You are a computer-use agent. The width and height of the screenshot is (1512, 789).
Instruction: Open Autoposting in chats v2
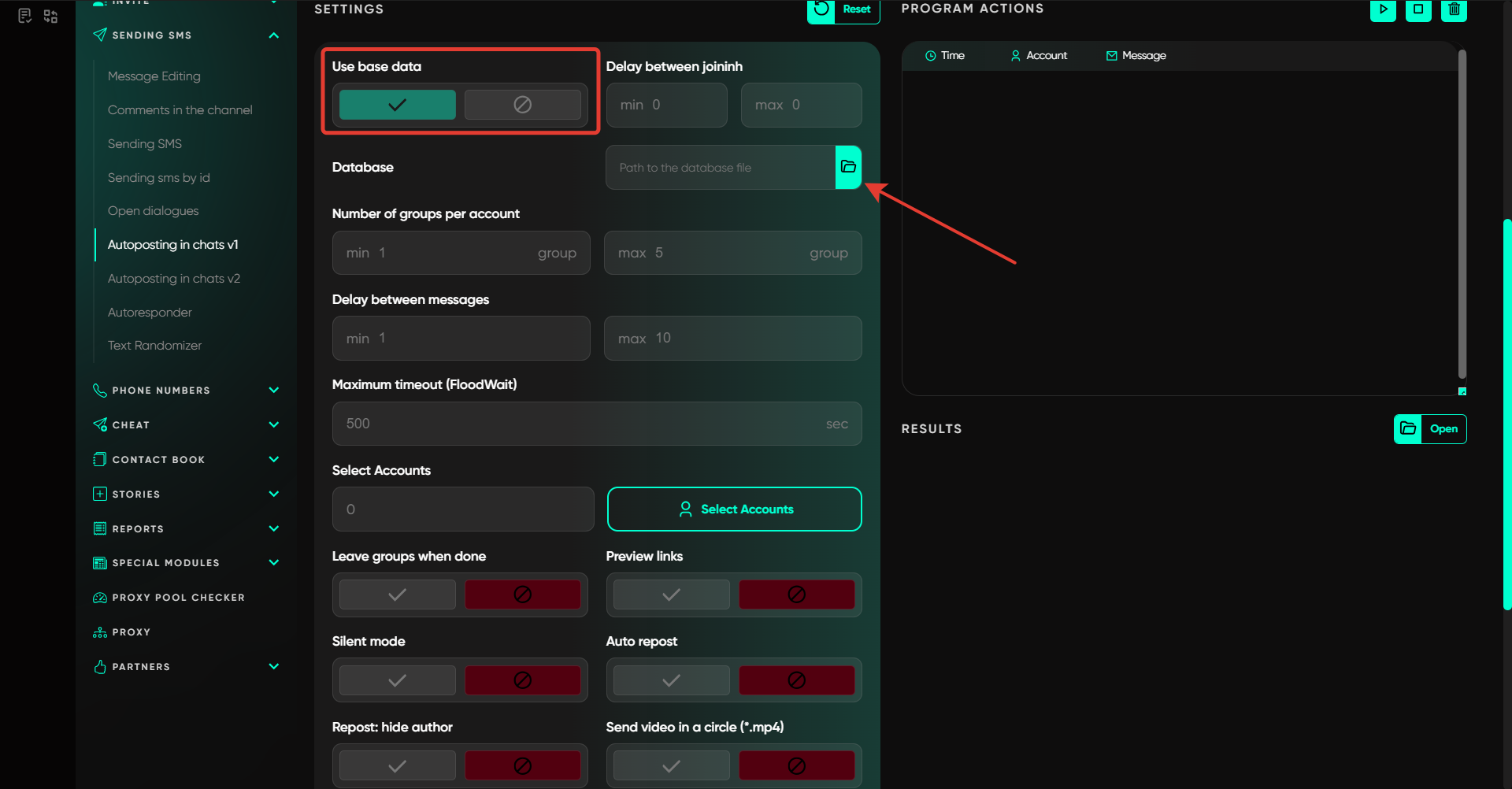tap(174, 279)
